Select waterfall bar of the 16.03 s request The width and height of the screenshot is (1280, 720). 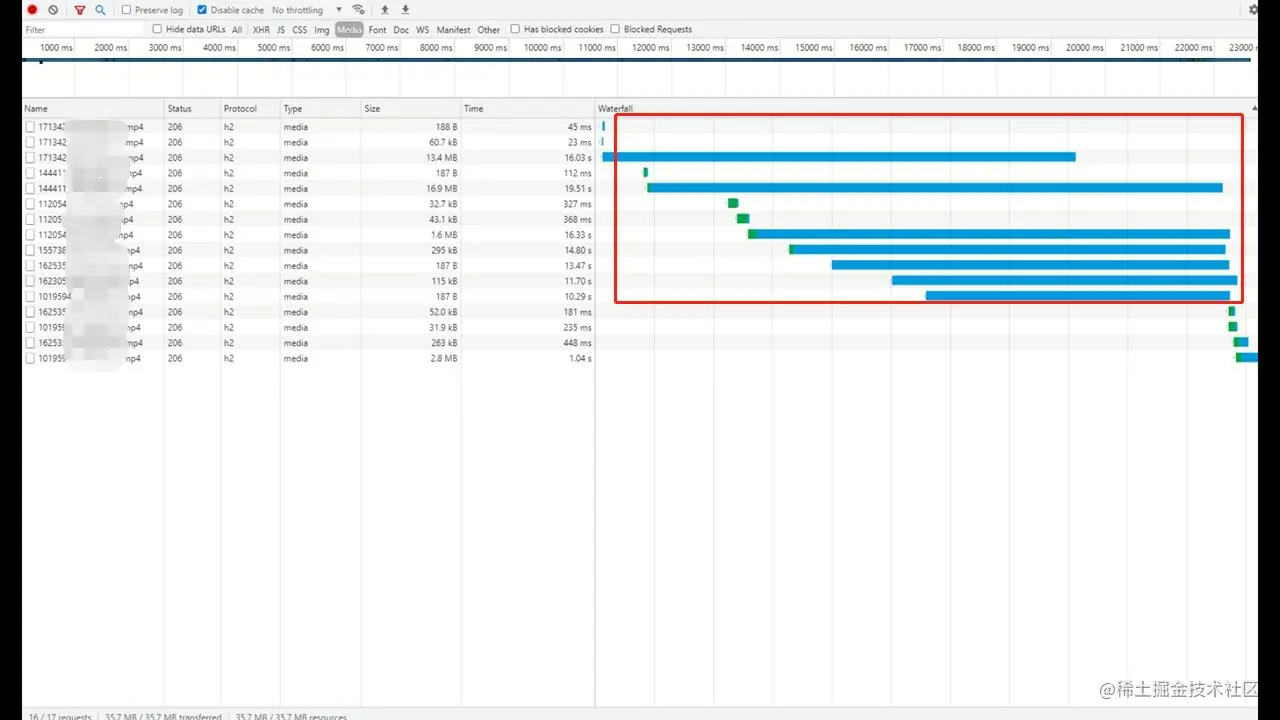pyautogui.click(x=839, y=157)
